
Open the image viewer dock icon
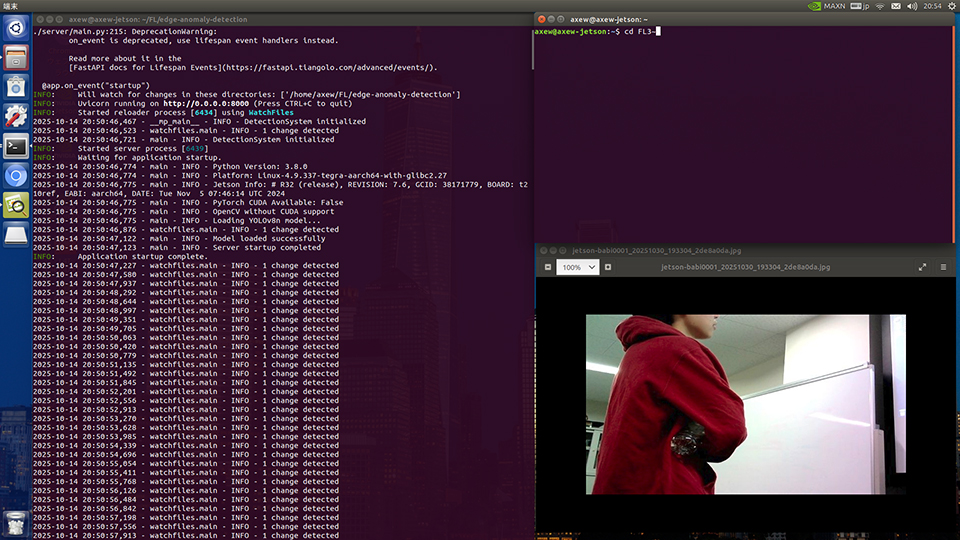pyautogui.click(x=15, y=206)
